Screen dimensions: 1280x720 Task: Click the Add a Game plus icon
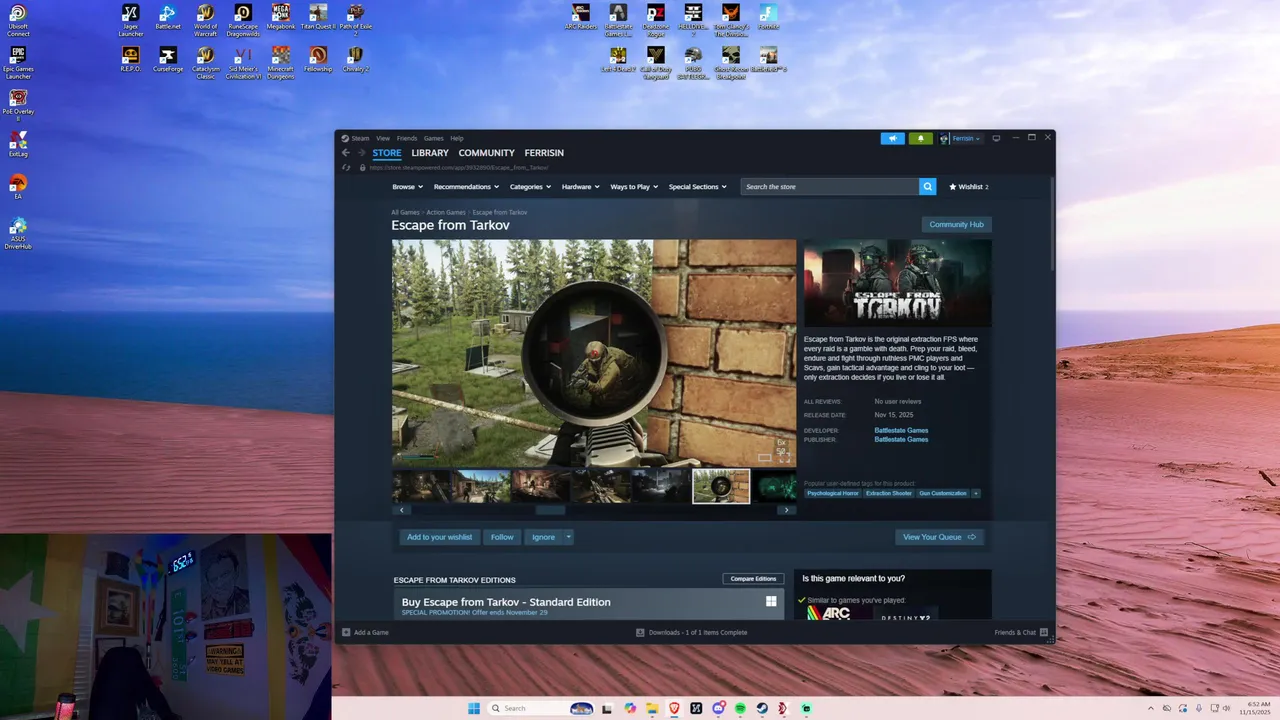pyautogui.click(x=347, y=632)
